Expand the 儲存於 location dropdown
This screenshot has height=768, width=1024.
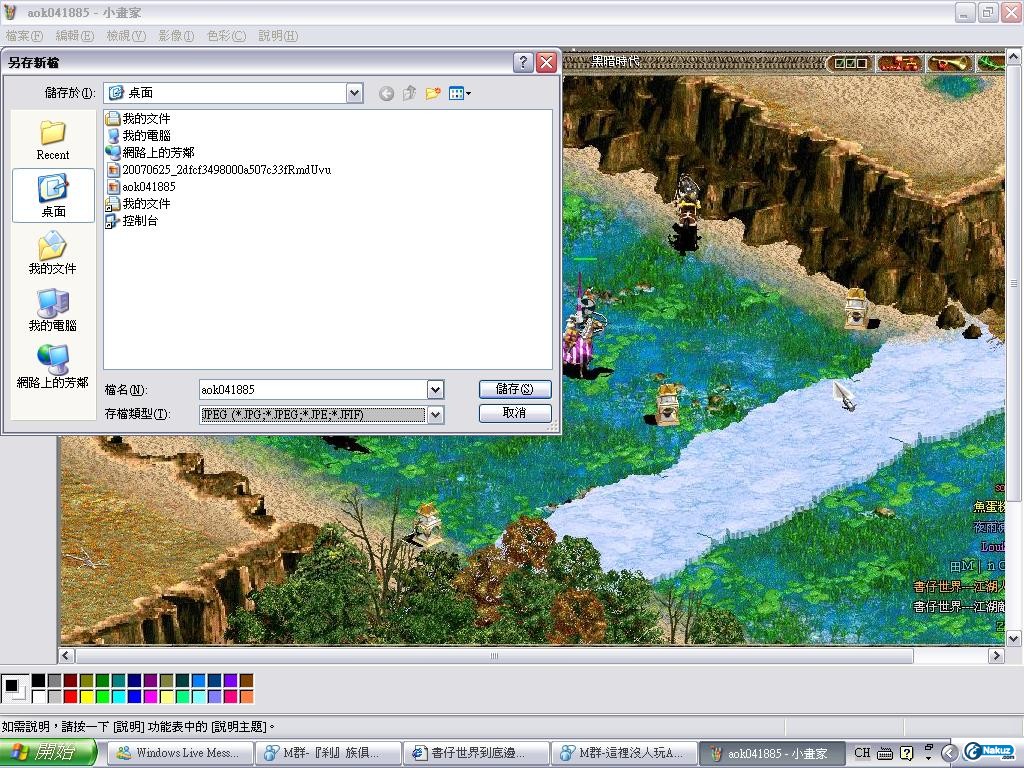click(354, 93)
